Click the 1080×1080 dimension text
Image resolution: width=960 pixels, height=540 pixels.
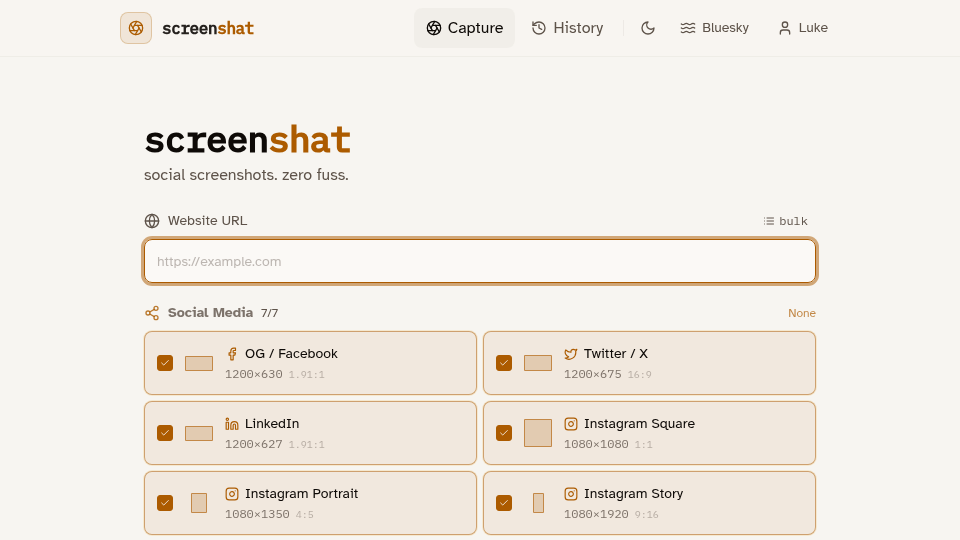click(x=596, y=444)
